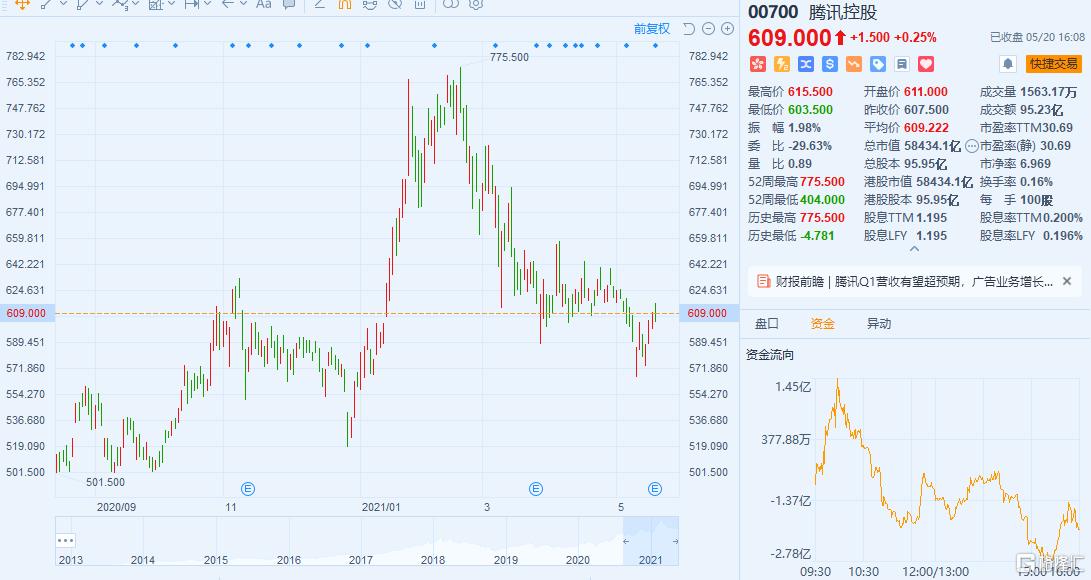Image resolution: width=1091 pixels, height=580 pixels.
Task: Click the red heart favorite icon
Action: 926,64
